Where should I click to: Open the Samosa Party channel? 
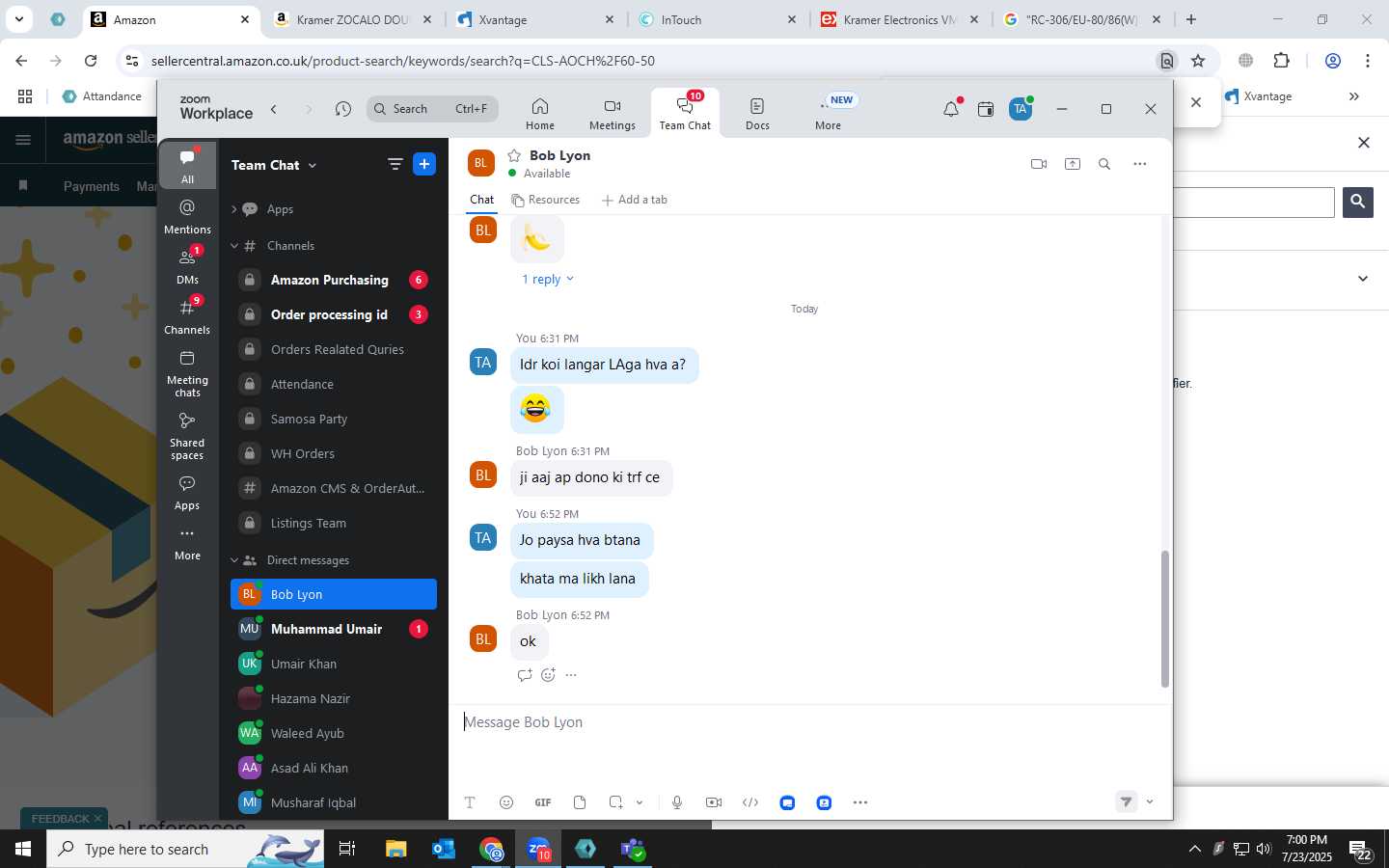(334, 419)
